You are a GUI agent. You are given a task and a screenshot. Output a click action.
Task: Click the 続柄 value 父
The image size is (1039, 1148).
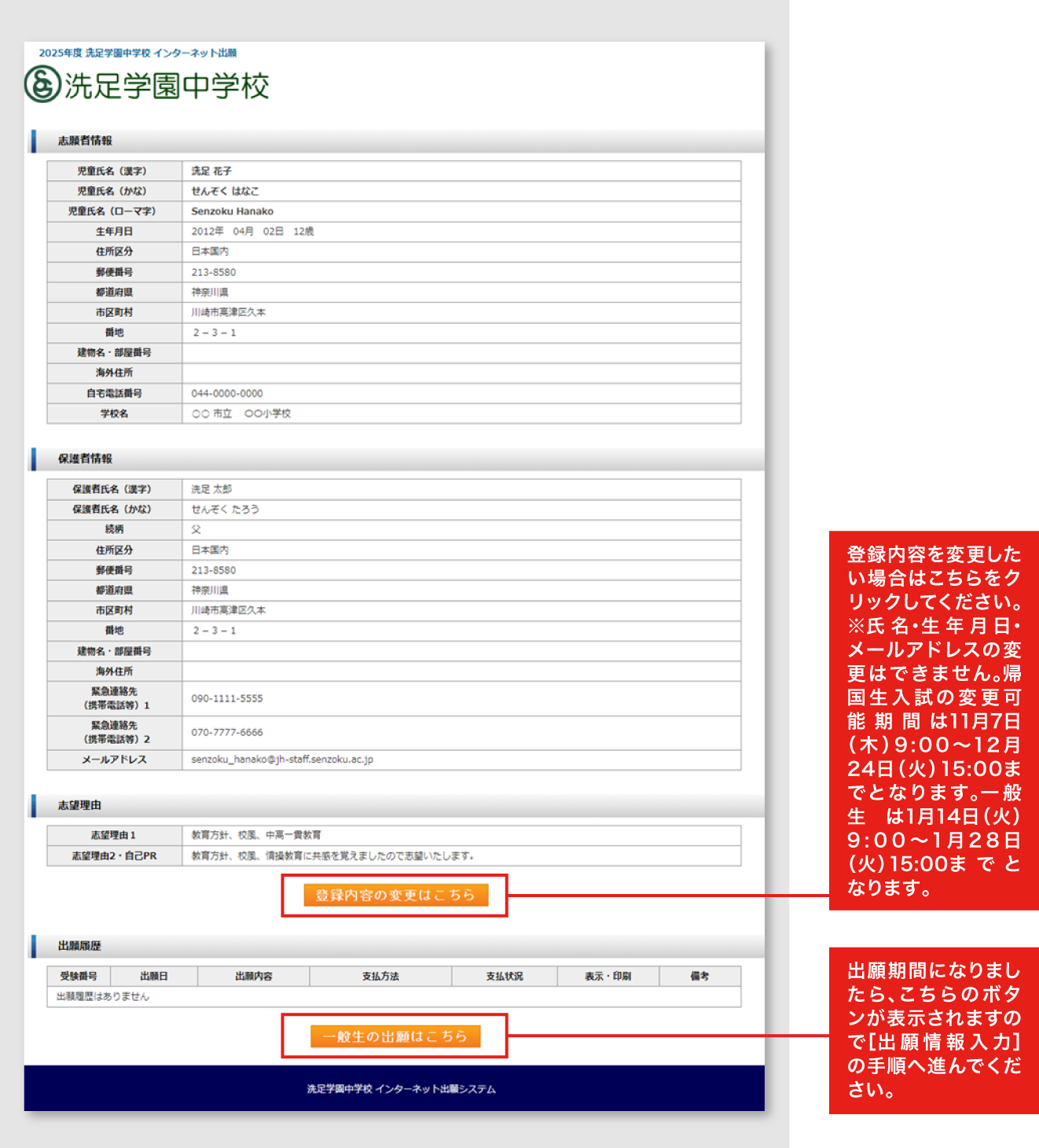[x=196, y=529]
